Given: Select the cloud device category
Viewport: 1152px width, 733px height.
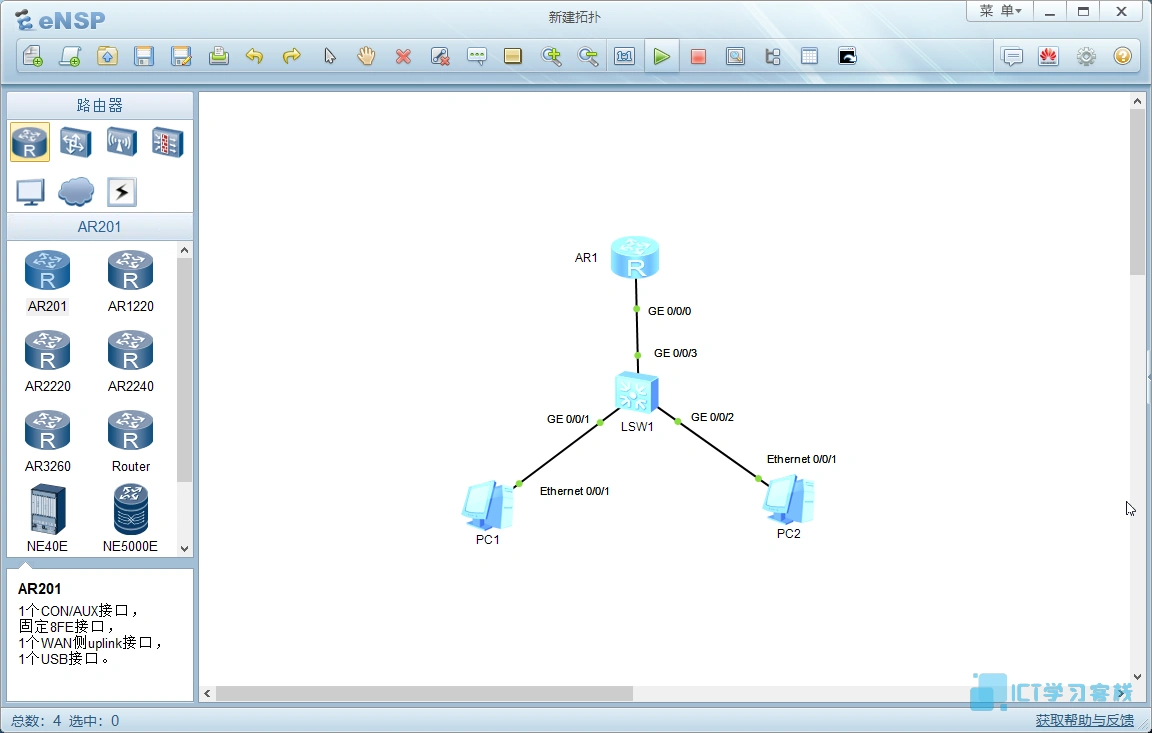Looking at the screenshot, I should 76,192.
